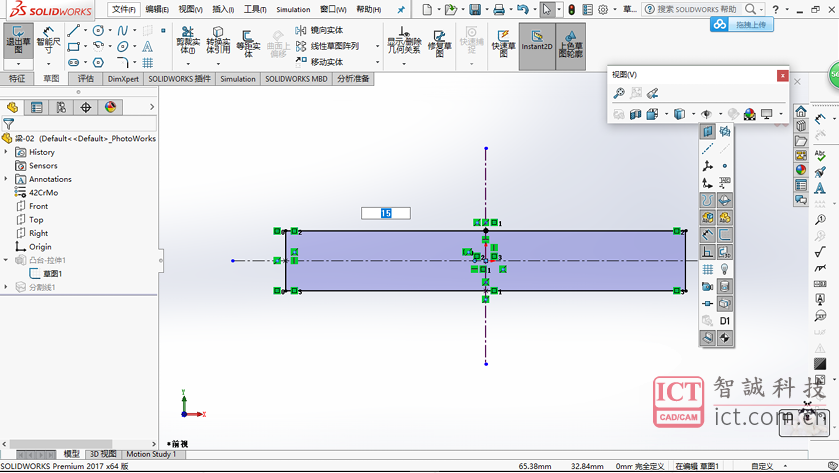This screenshot has width=839, height=473.
Task: Click the Undo arrow icon
Action: click(522, 9)
